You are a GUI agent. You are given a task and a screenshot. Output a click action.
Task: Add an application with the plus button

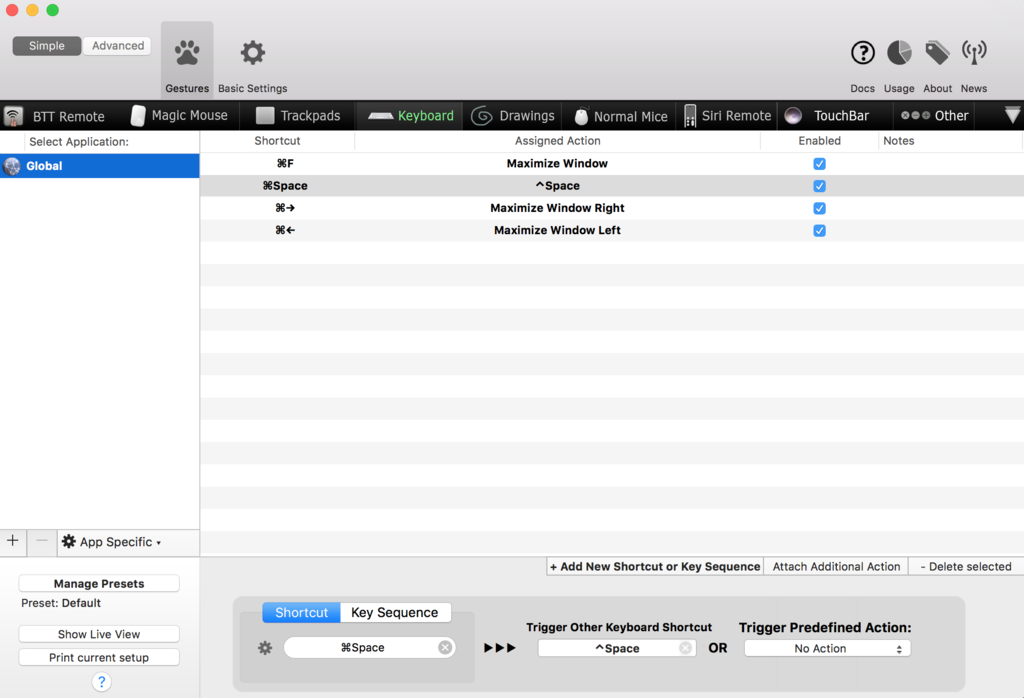pos(12,541)
